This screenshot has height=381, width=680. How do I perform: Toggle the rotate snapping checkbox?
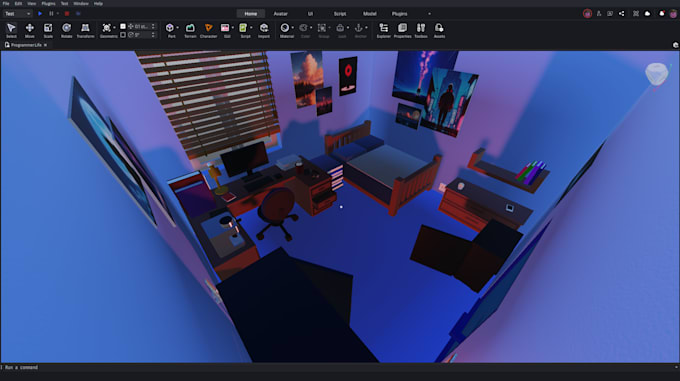(123, 35)
